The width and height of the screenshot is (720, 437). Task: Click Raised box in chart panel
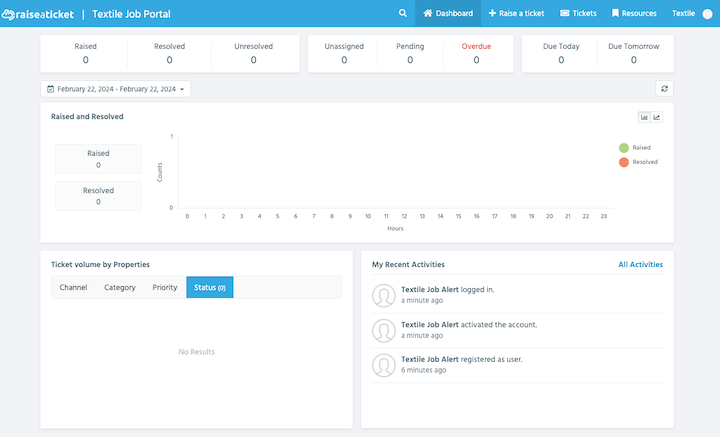98,159
